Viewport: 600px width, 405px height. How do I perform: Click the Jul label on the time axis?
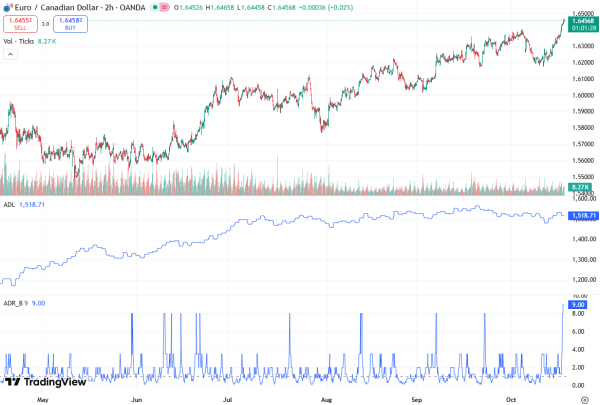(x=228, y=399)
